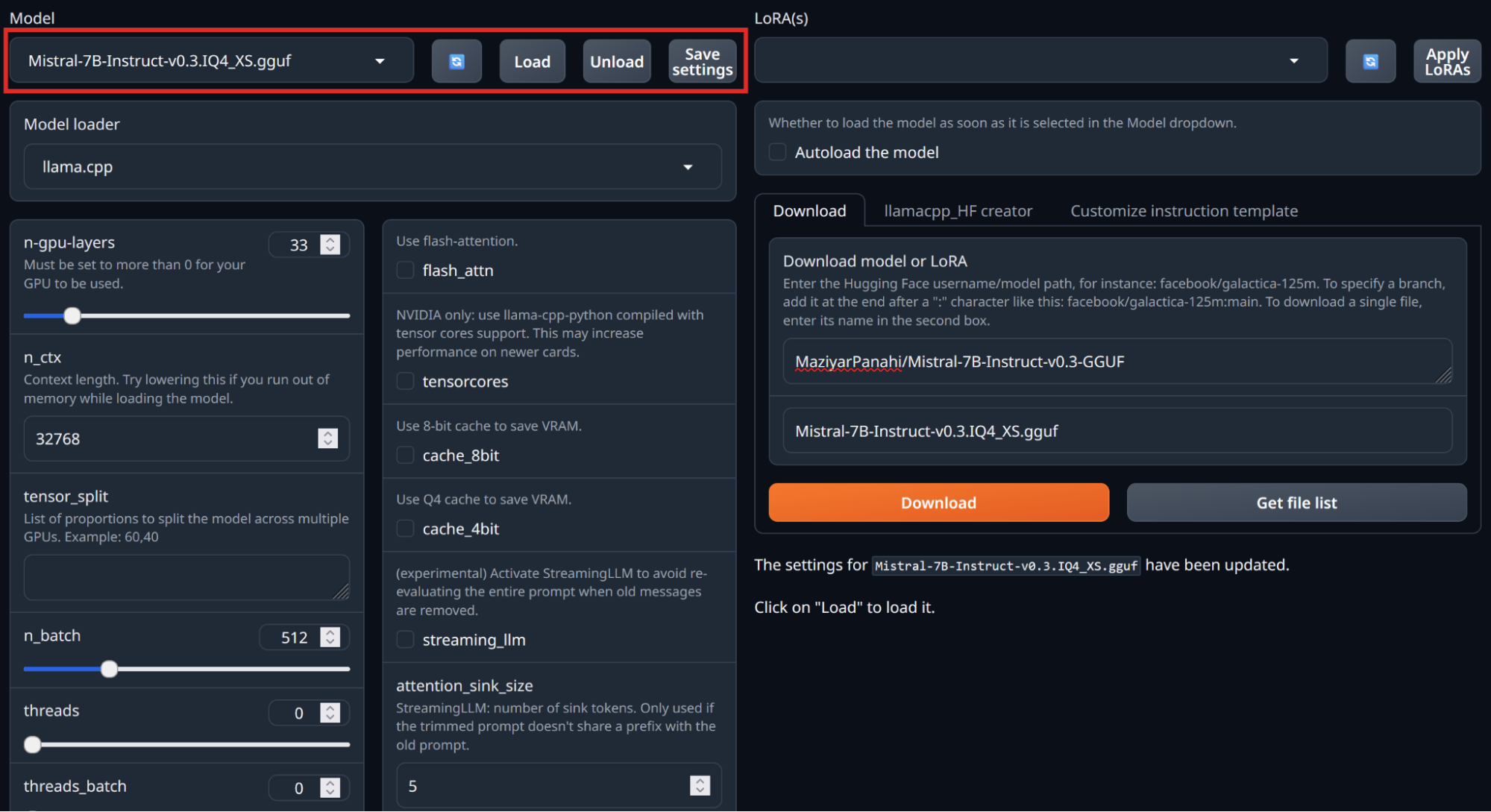1491x812 pixels.
Task: Refresh the Model list with the blue icon
Action: [x=456, y=61]
